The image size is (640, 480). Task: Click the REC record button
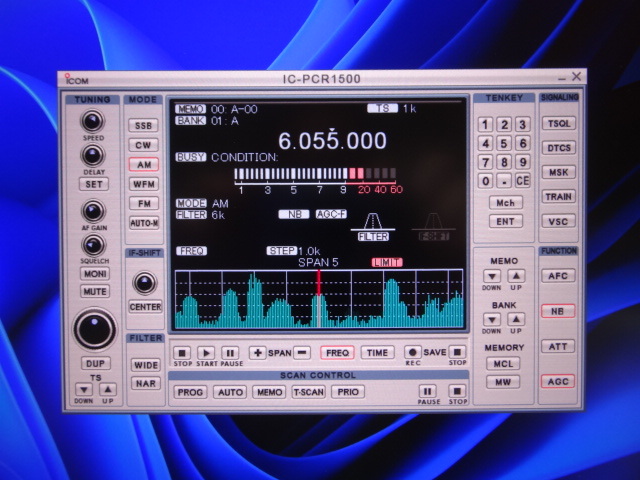[x=412, y=352]
